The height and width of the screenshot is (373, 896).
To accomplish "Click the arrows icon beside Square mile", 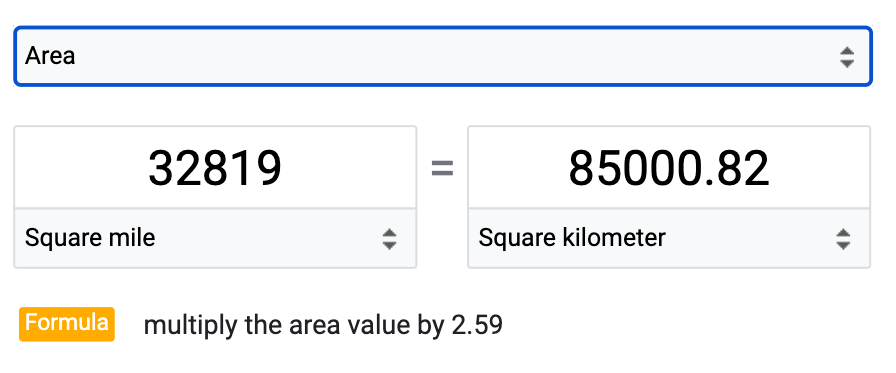I will pyautogui.click(x=389, y=239).
